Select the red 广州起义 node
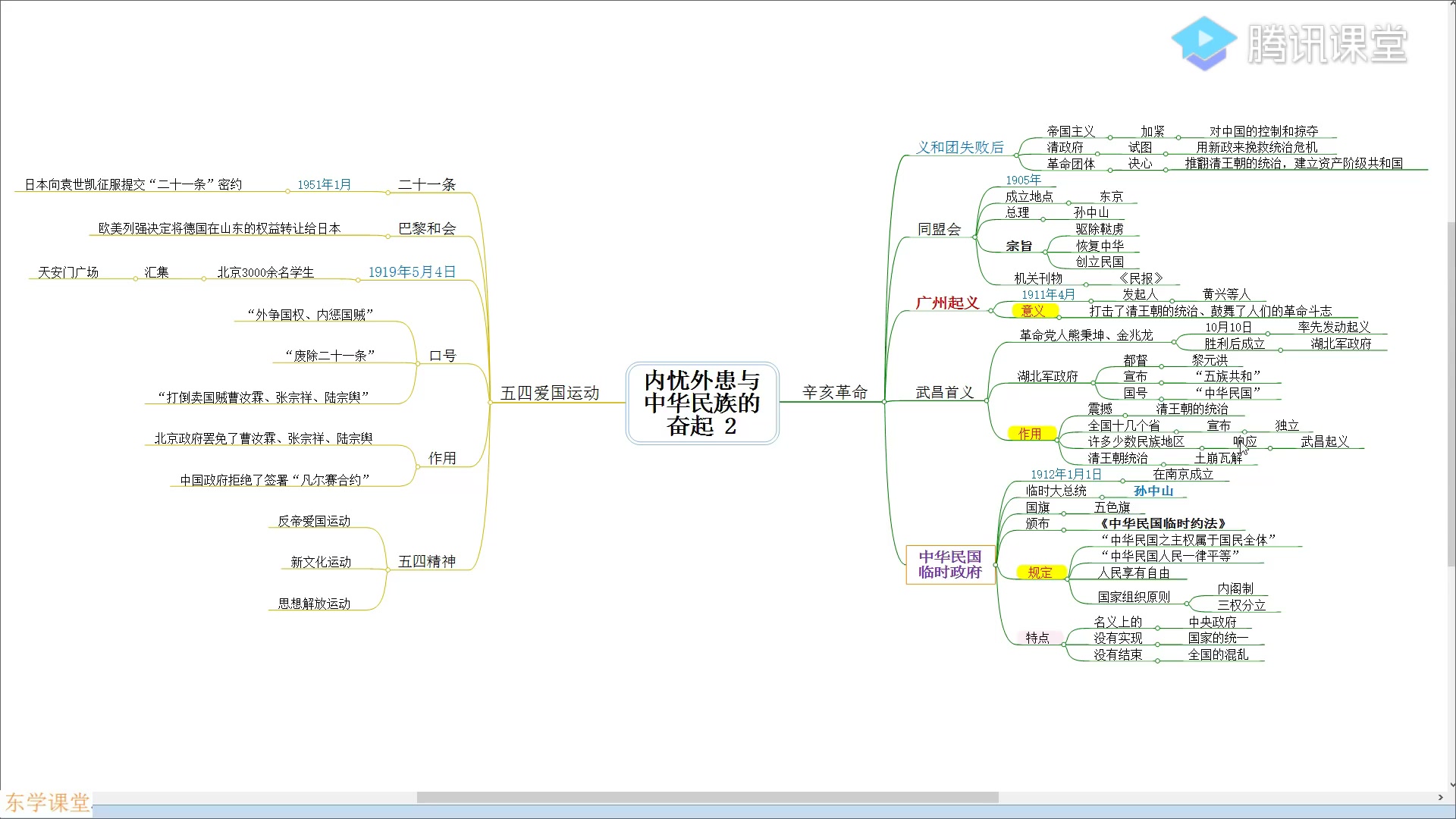This screenshot has width=1456, height=819. 947,303
